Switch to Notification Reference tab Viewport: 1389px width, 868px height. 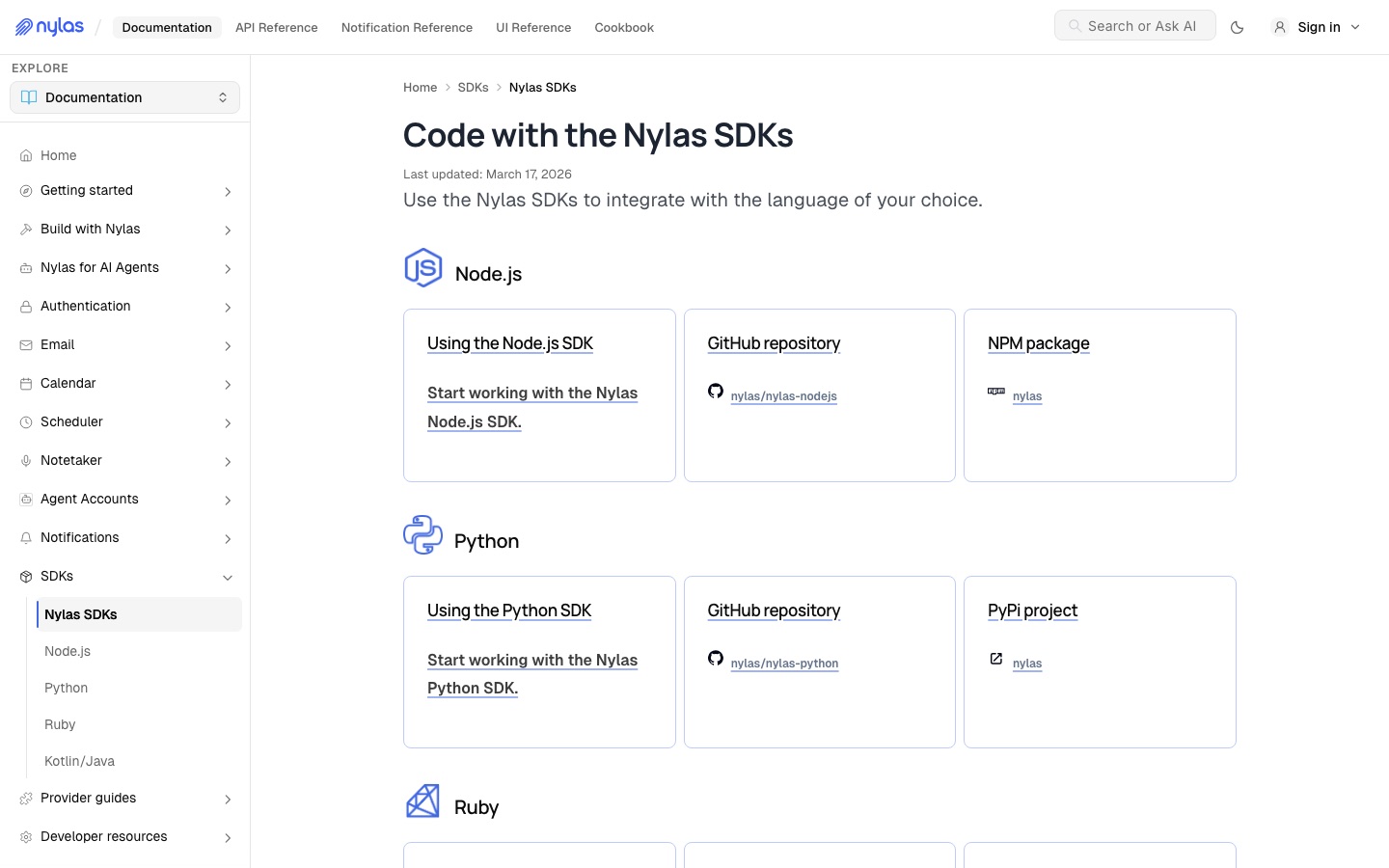click(407, 27)
